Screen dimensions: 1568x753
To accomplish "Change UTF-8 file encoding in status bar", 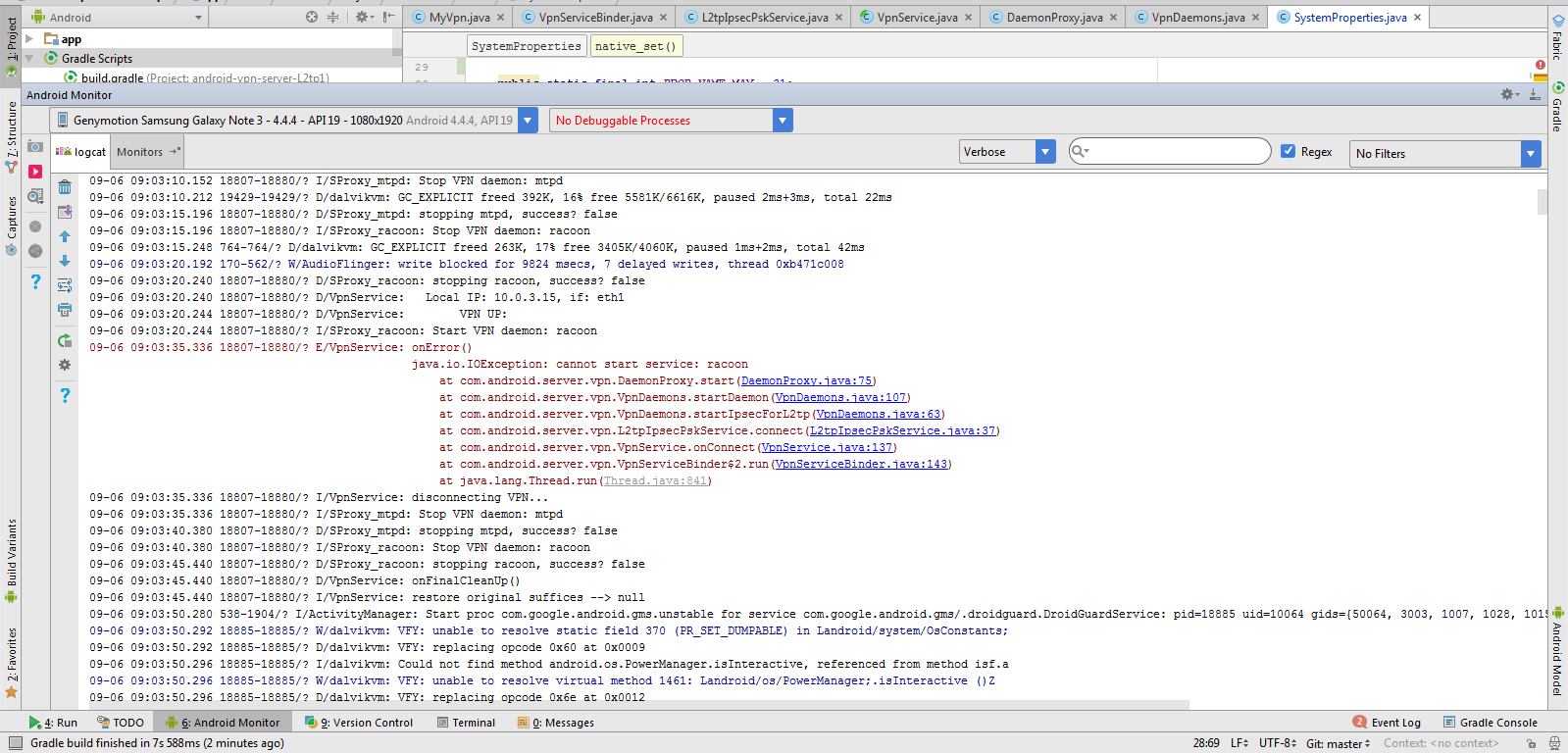I will tap(1278, 743).
